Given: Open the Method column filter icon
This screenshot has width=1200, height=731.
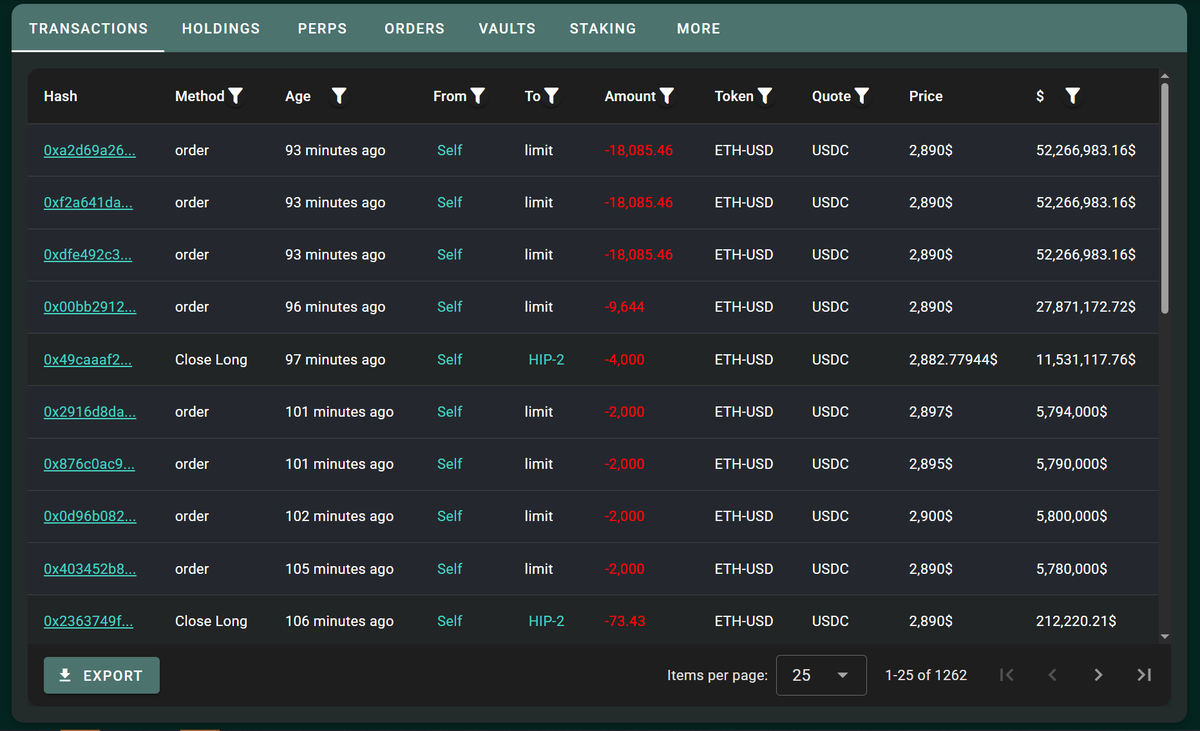Looking at the screenshot, I should pyautogui.click(x=236, y=96).
